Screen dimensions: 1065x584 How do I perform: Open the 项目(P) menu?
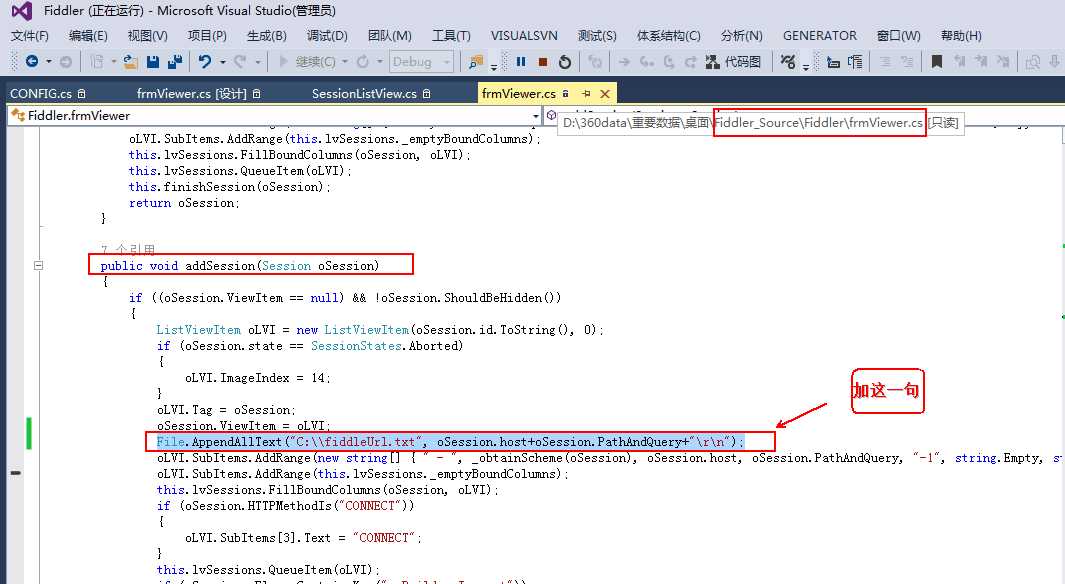(207, 36)
